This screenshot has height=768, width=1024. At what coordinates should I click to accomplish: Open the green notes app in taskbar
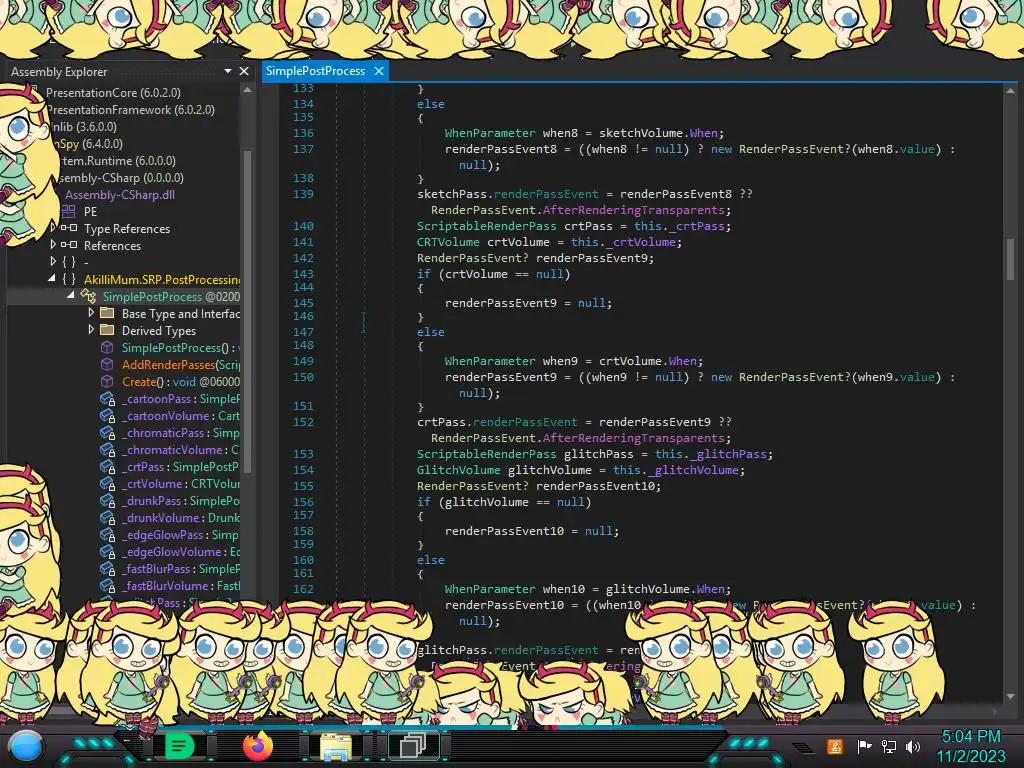pos(179,745)
